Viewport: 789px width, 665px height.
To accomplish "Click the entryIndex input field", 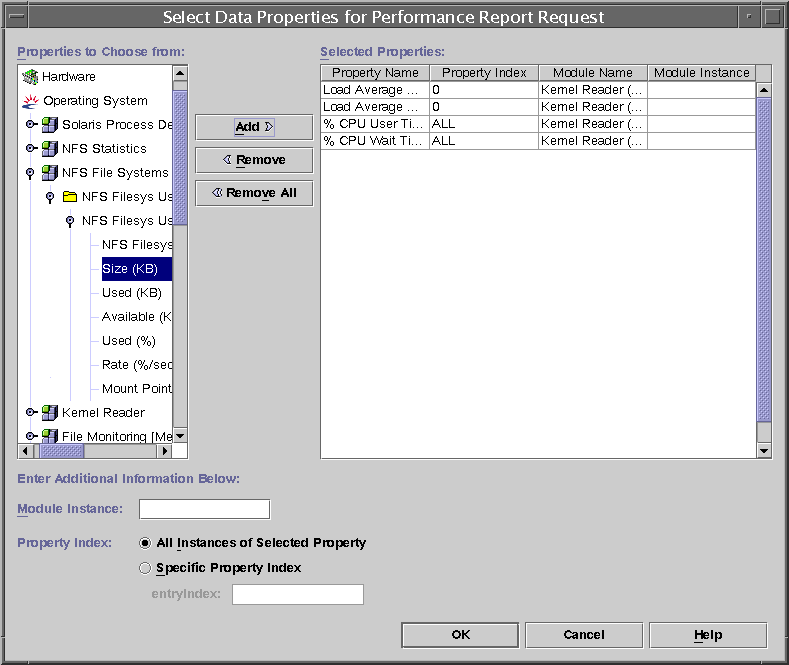I will click(x=298, y=594).
